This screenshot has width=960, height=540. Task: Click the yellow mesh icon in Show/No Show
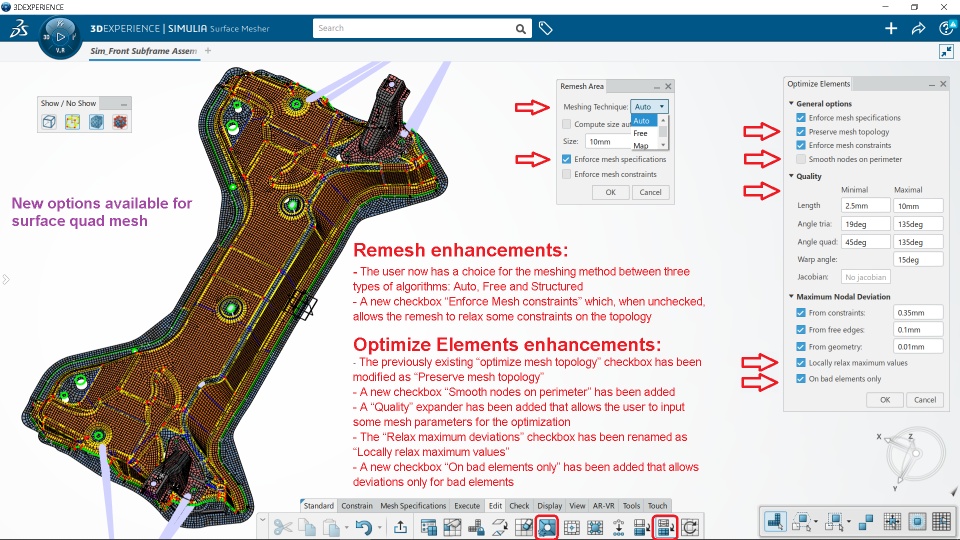(72, 122)
